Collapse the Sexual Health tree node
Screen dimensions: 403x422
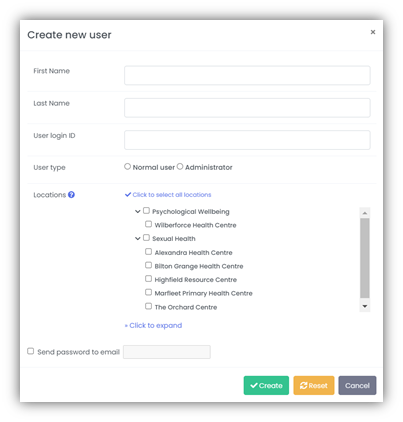137,239
